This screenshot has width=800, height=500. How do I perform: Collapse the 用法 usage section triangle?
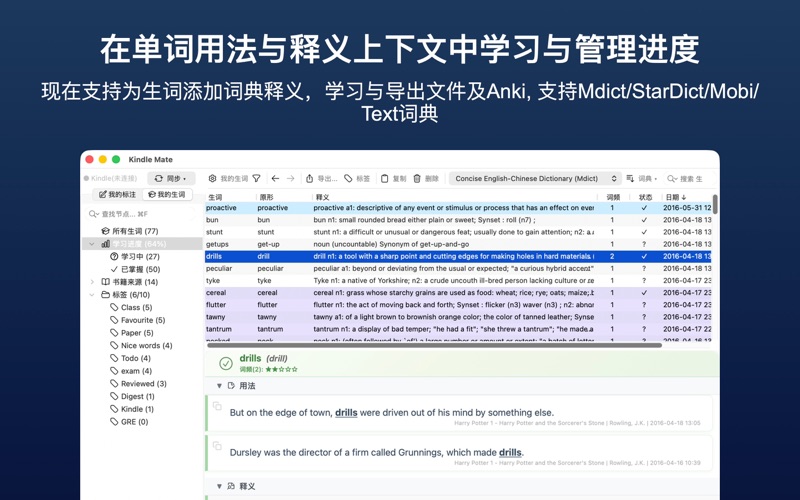tap(219, 386)
